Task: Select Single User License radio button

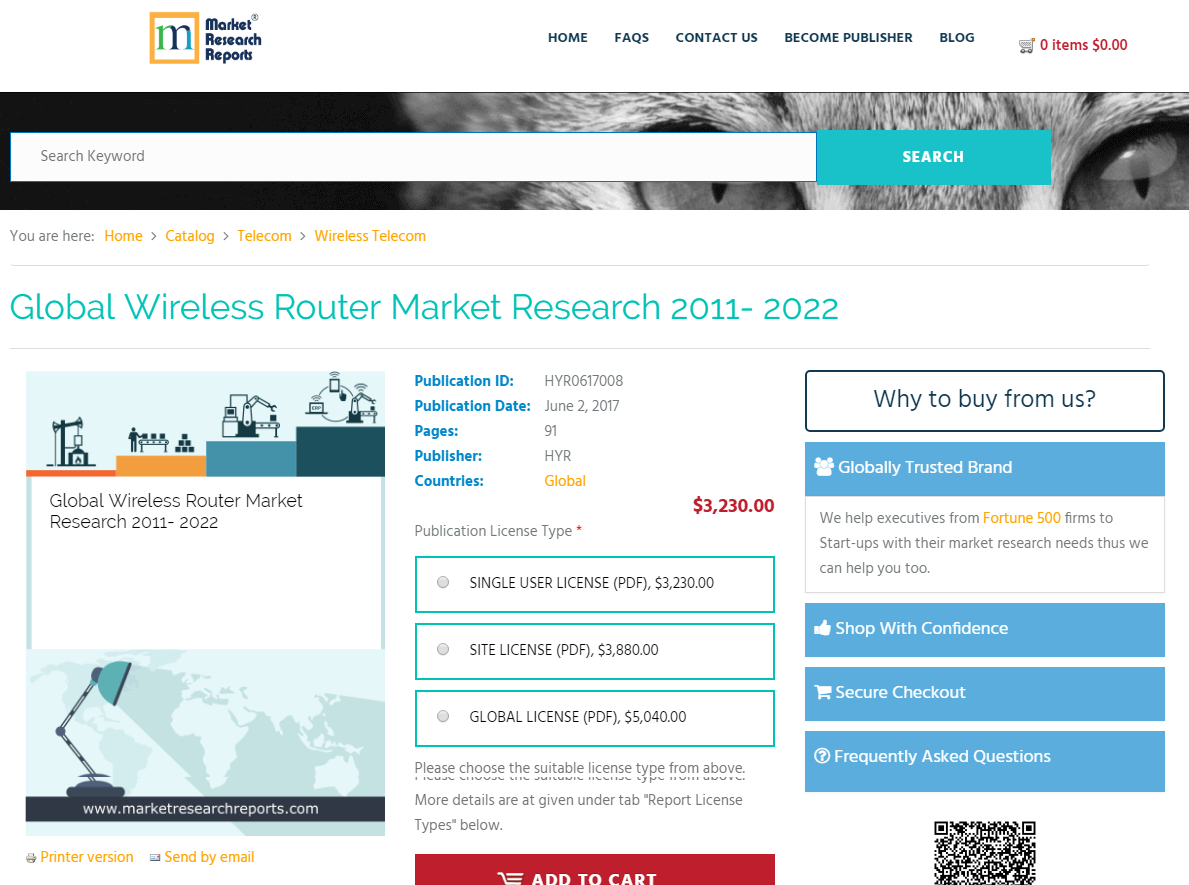Action: (443, 582)
